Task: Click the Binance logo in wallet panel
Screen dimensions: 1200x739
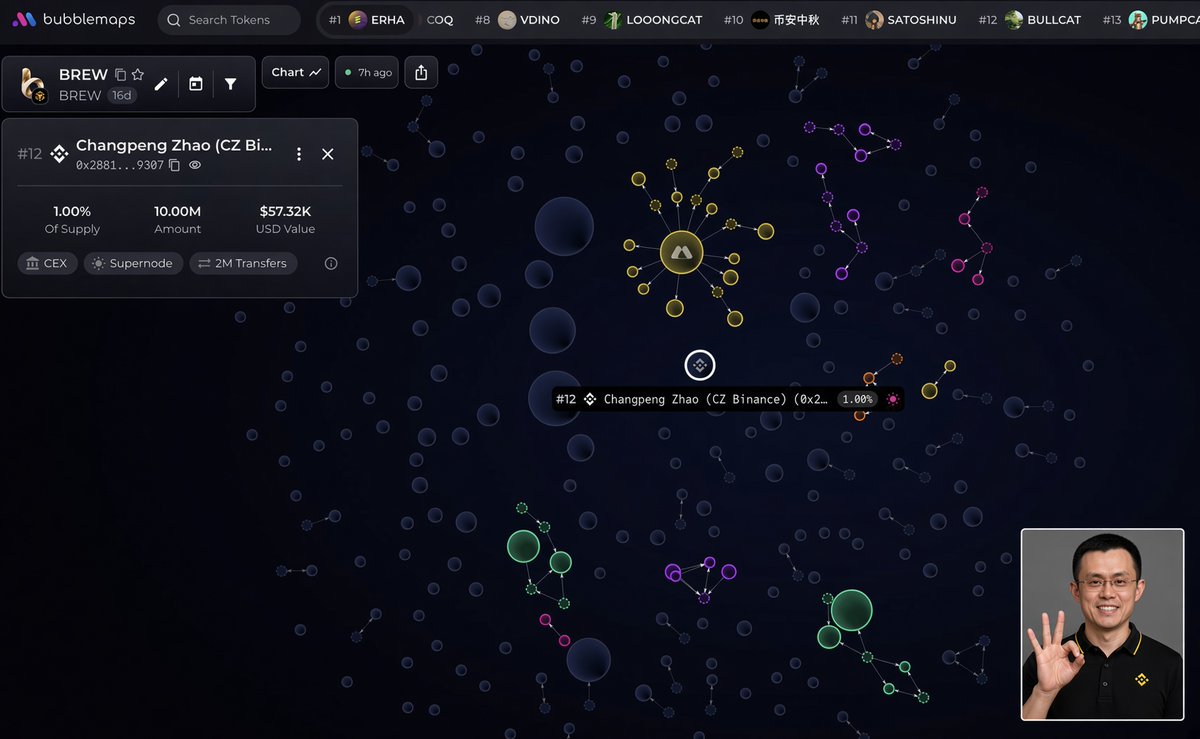Action: [59, 154]
